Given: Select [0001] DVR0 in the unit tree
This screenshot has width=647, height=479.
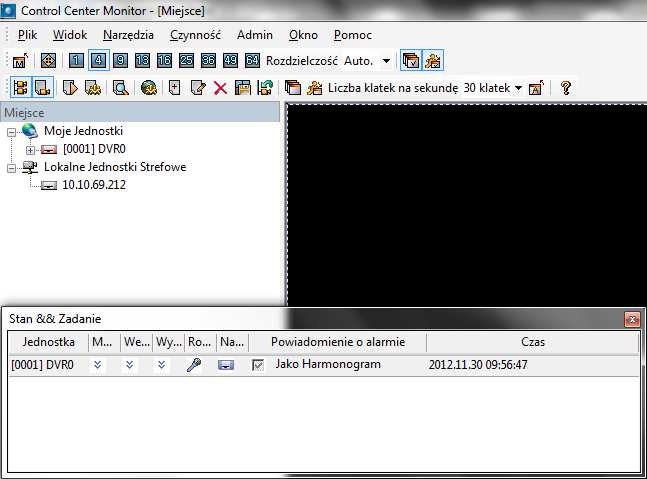Looking at the screenshot, I should (x=94, y=149).
